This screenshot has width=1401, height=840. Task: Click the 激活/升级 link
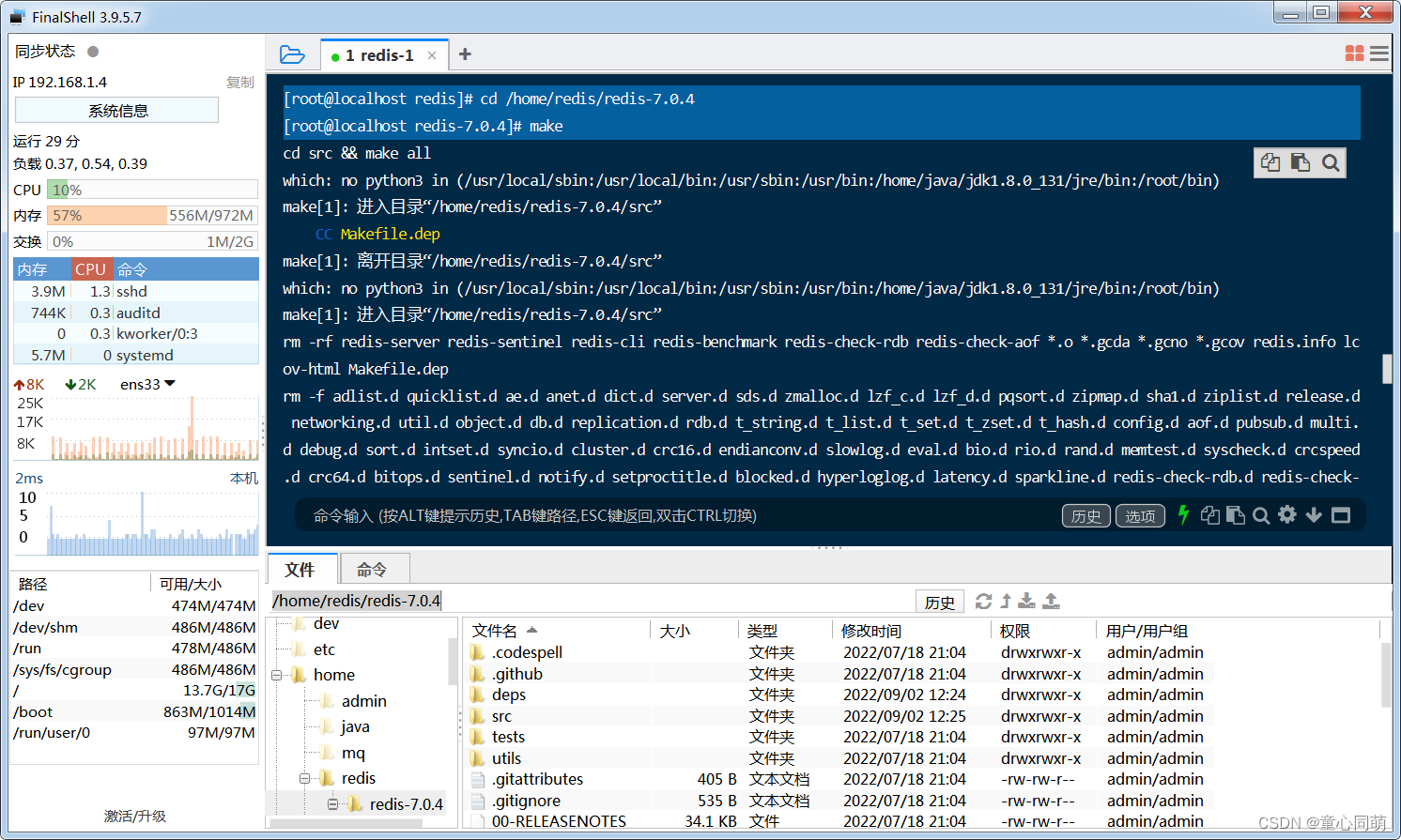coord(135,816)
